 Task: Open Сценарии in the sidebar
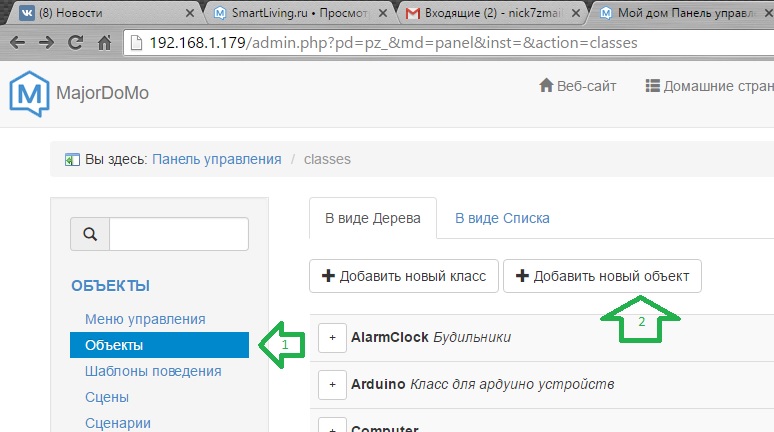coord(117,423)
